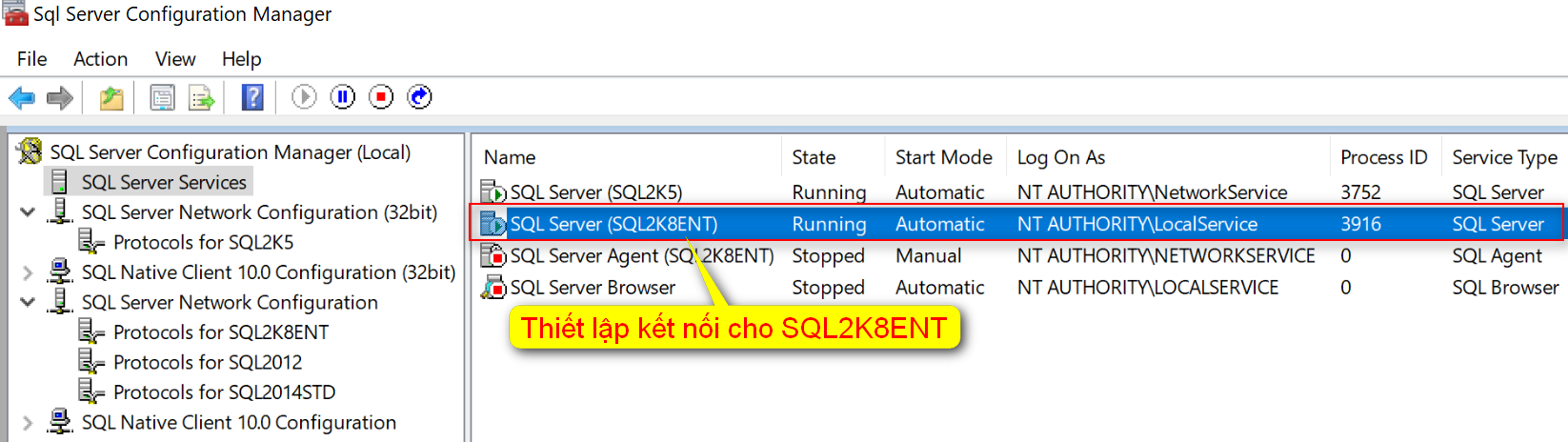Select the SQL Server (SQL2K5) row name
Screen dimensions: 1568x442
(596, 192)
